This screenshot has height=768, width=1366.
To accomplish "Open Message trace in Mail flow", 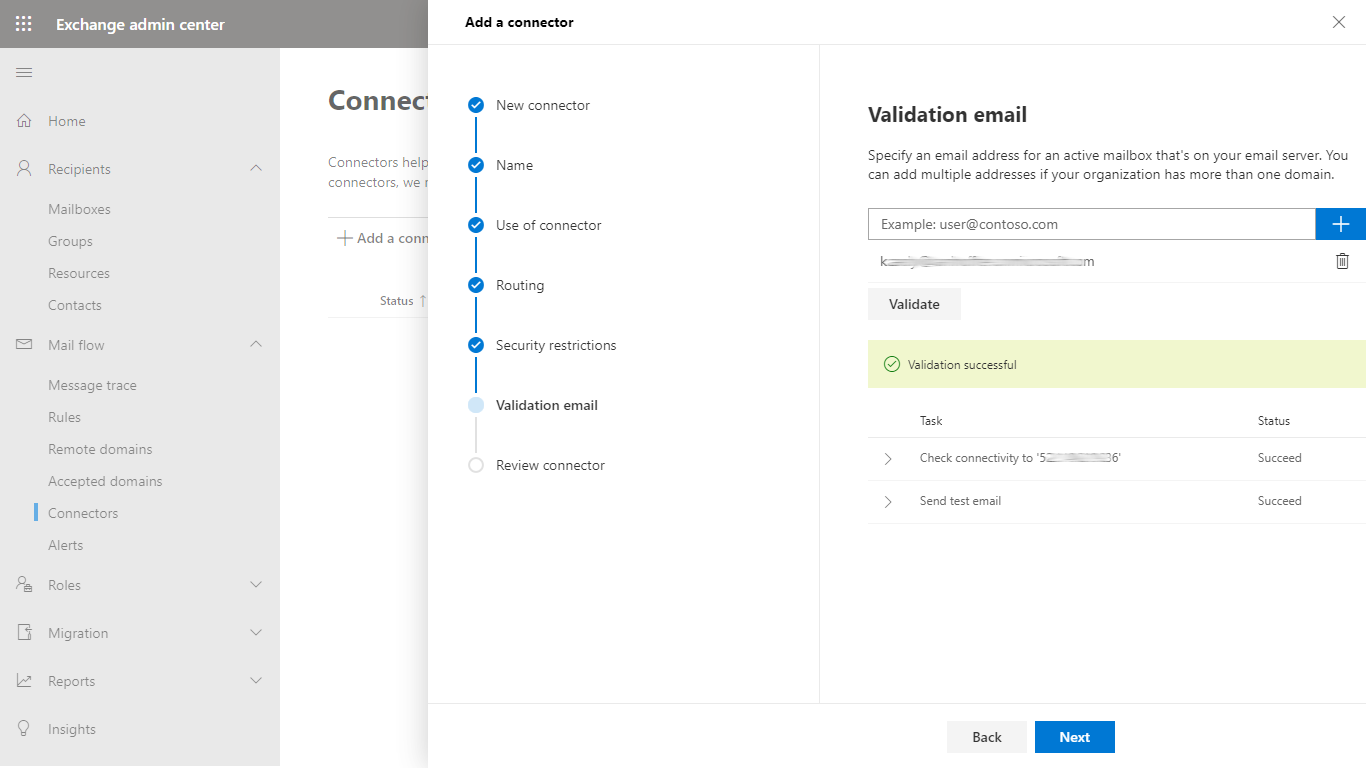I will tap(92, 385).
